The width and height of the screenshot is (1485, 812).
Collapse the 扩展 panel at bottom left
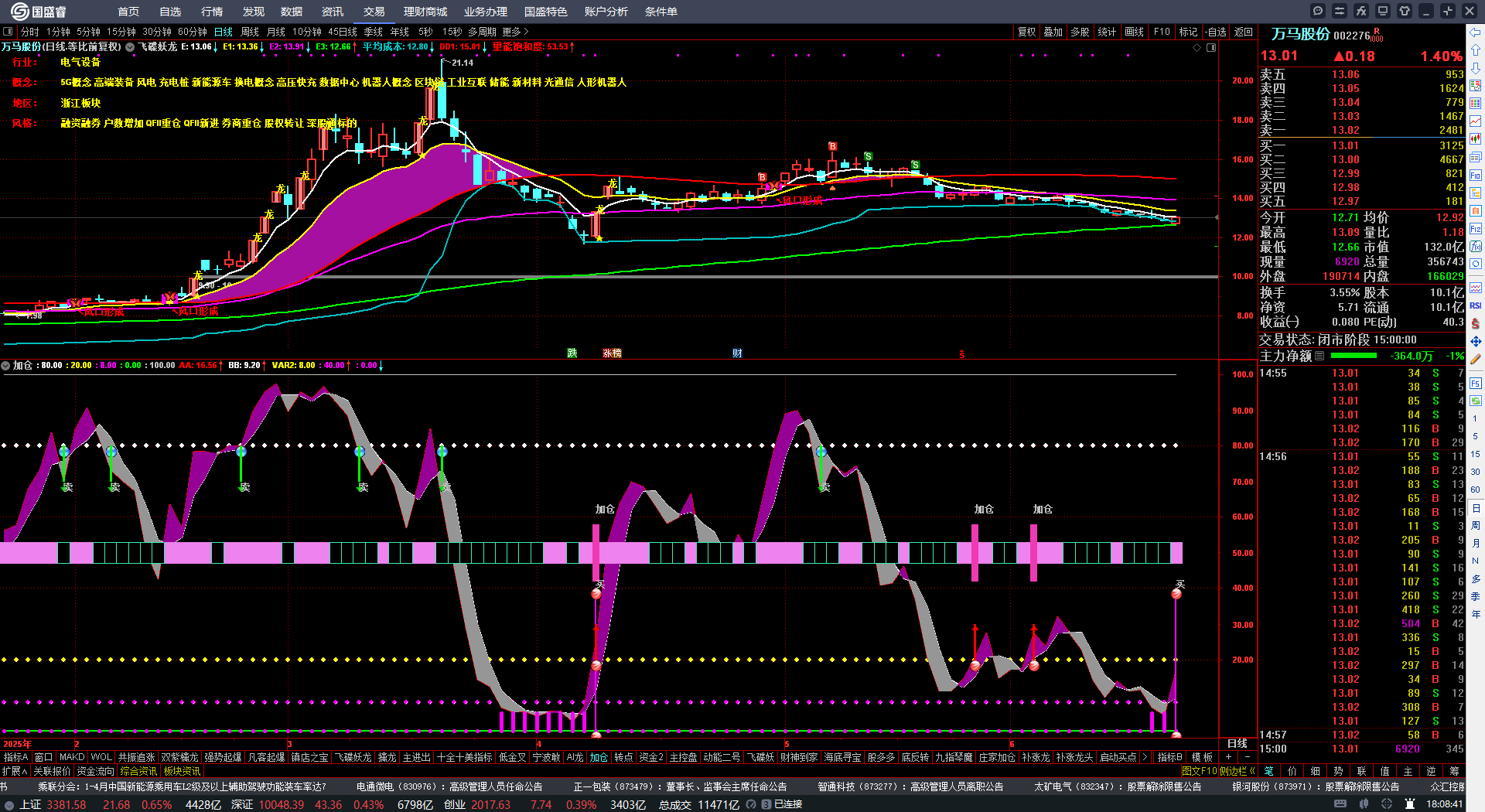pos(15,771)
